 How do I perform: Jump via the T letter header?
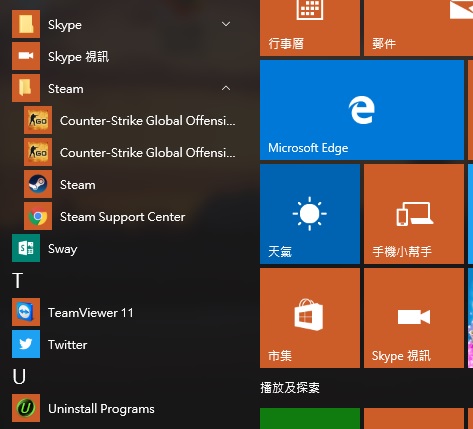click(18, 280)
